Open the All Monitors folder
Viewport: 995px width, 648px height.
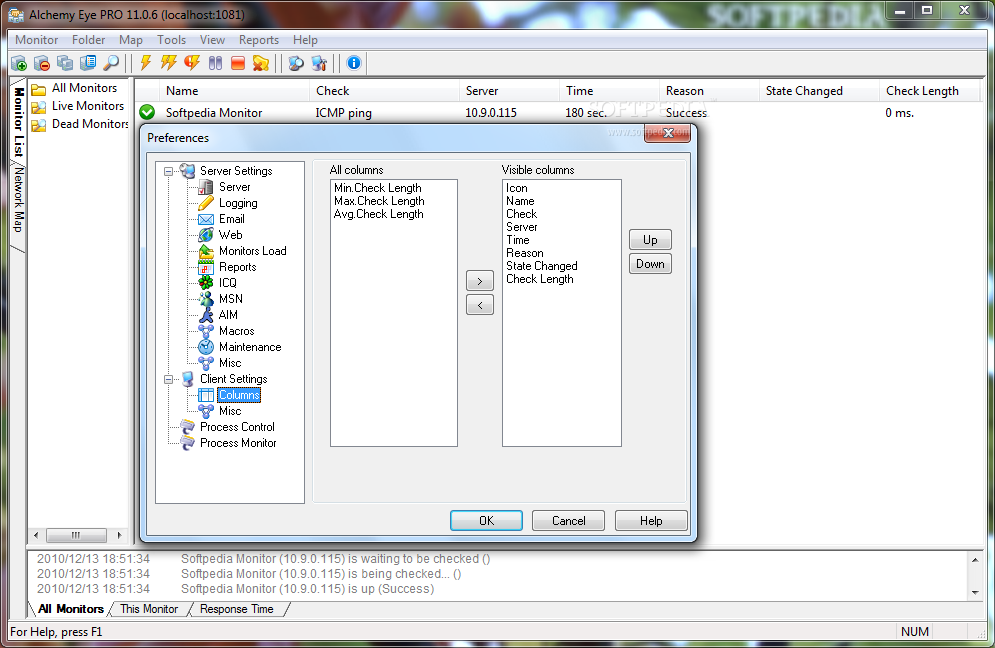(x=84, y=88)
